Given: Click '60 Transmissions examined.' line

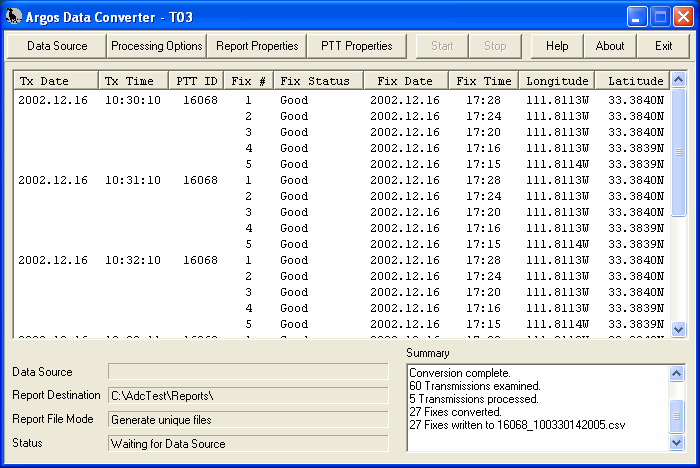Looking at the screenshot, I should (475, 386).
